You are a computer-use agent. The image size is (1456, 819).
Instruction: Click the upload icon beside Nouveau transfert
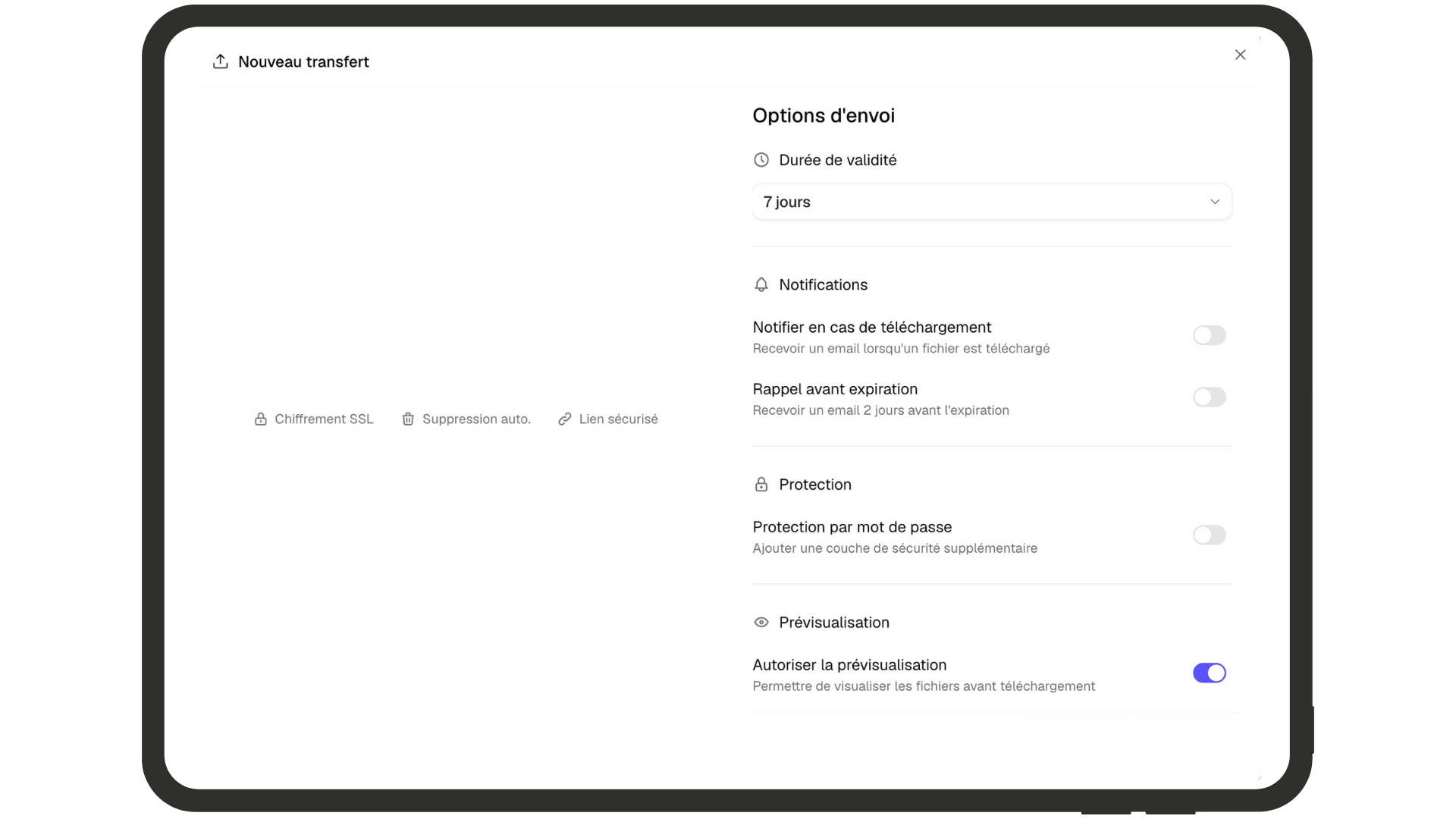click(x=220, y=61)
